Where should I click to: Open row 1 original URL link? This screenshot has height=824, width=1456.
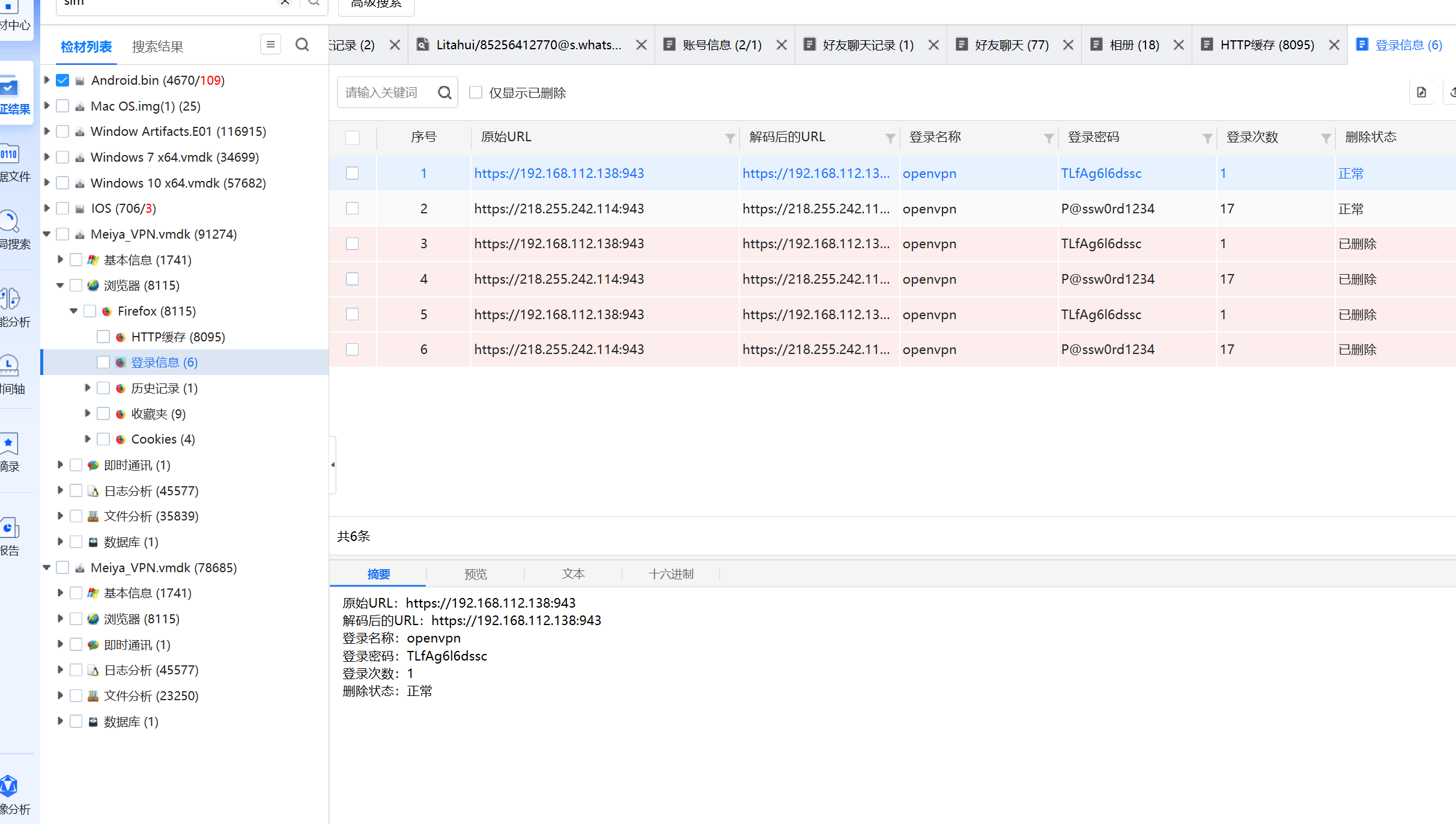click(559, 173)
